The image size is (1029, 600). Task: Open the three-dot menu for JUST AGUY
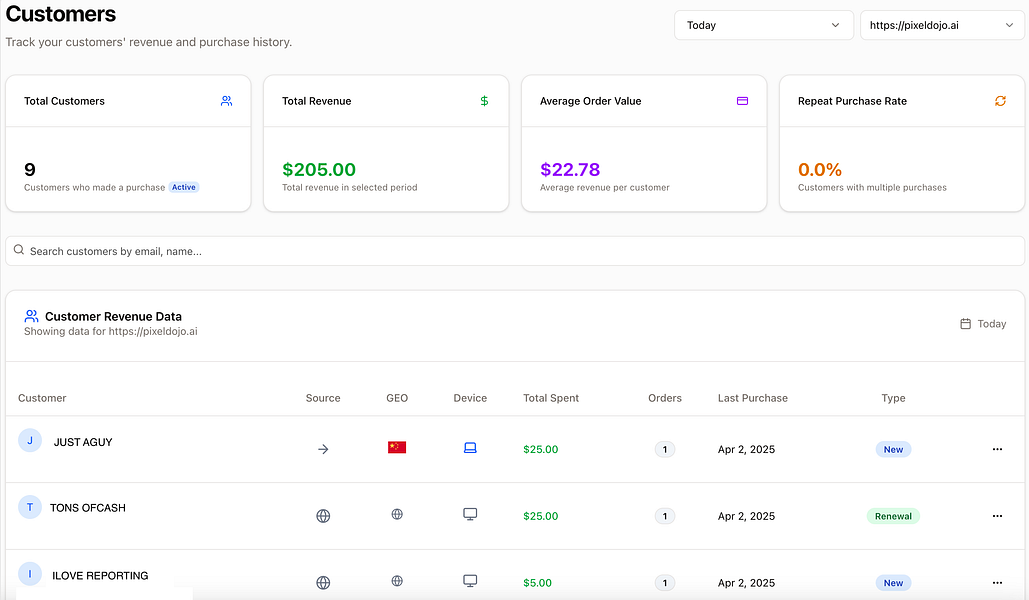997,449
